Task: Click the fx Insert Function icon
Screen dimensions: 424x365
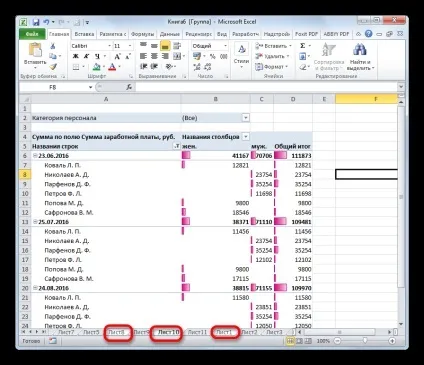Action: [x=129, y=87]
